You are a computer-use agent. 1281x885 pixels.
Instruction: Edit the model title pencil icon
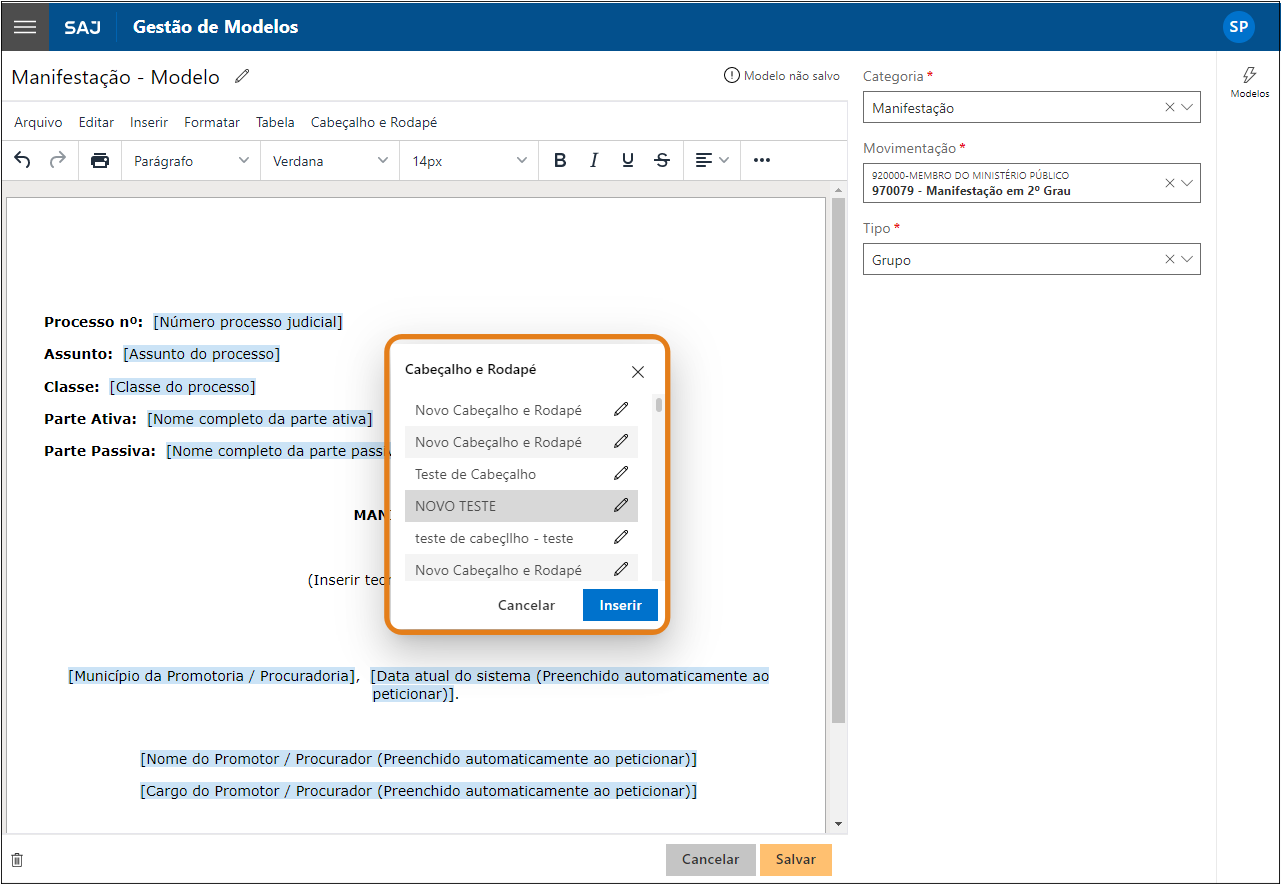(242, 77)
